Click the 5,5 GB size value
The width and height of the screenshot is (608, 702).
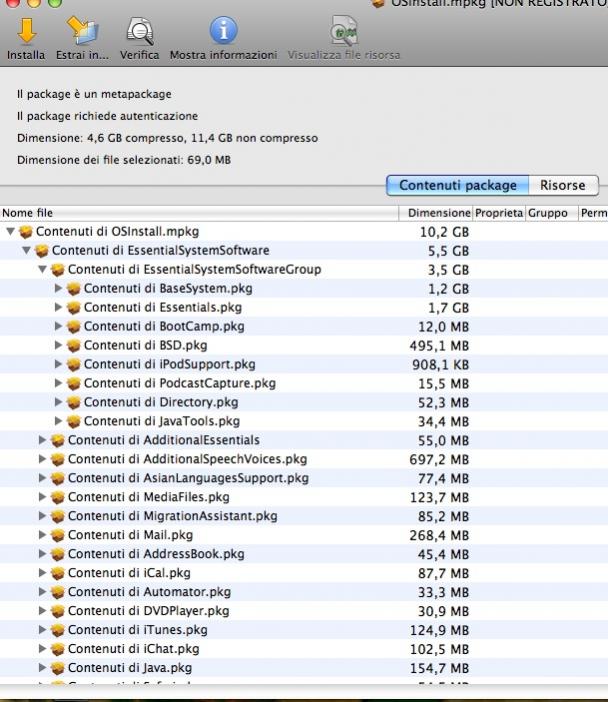[x=449, y=251]
